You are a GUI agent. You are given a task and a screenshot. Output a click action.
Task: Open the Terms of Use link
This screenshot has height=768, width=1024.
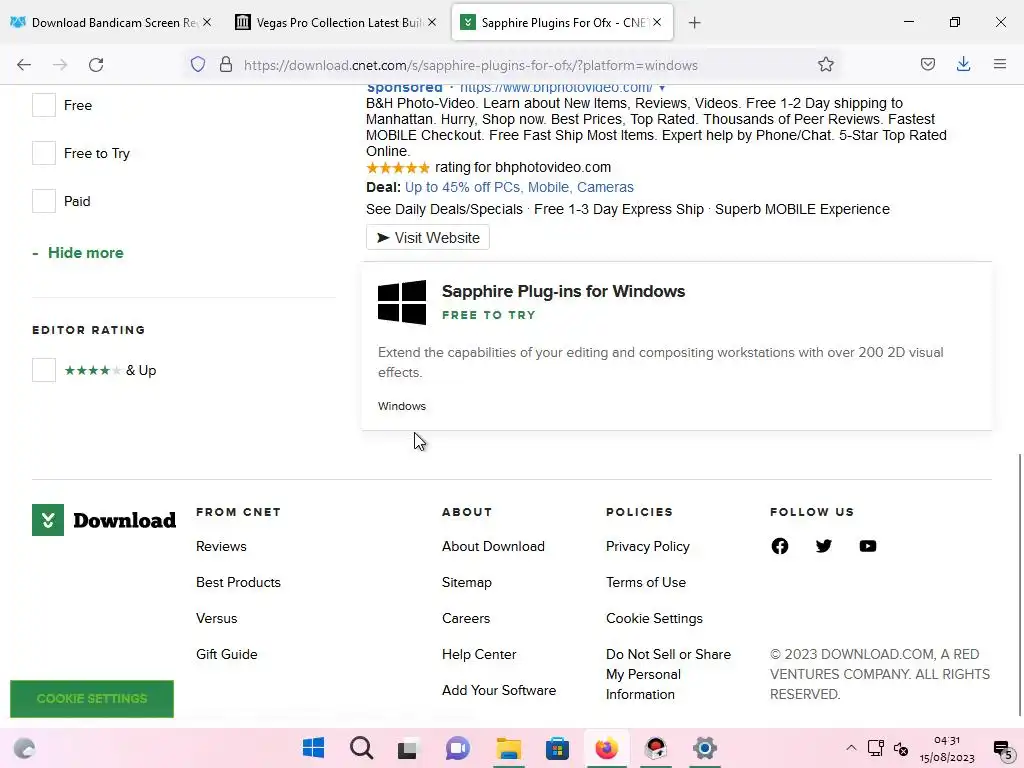point(646,583)
